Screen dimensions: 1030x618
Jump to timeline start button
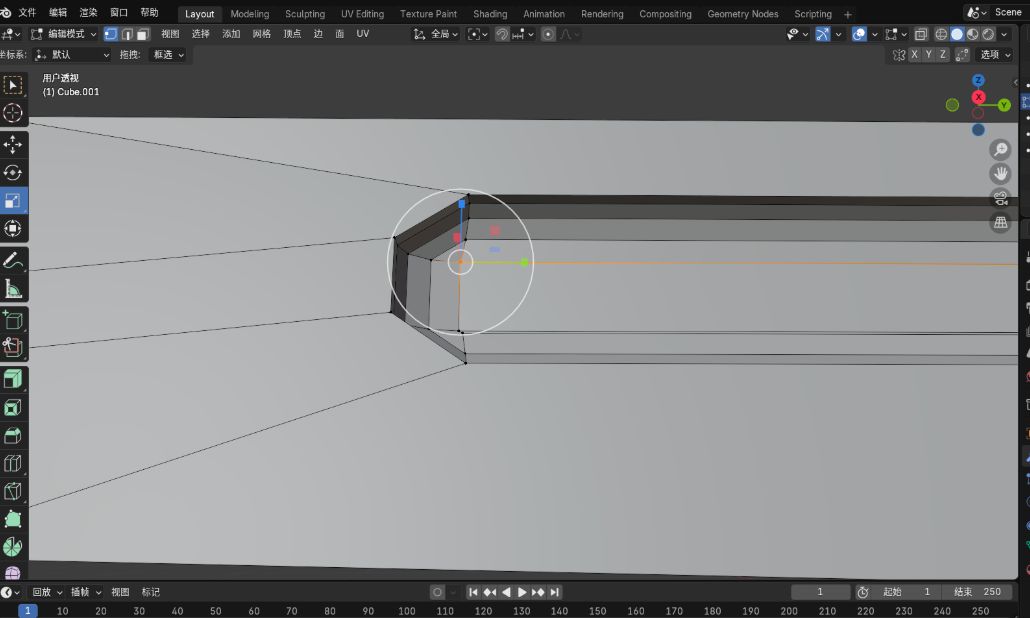coord(473,592)
